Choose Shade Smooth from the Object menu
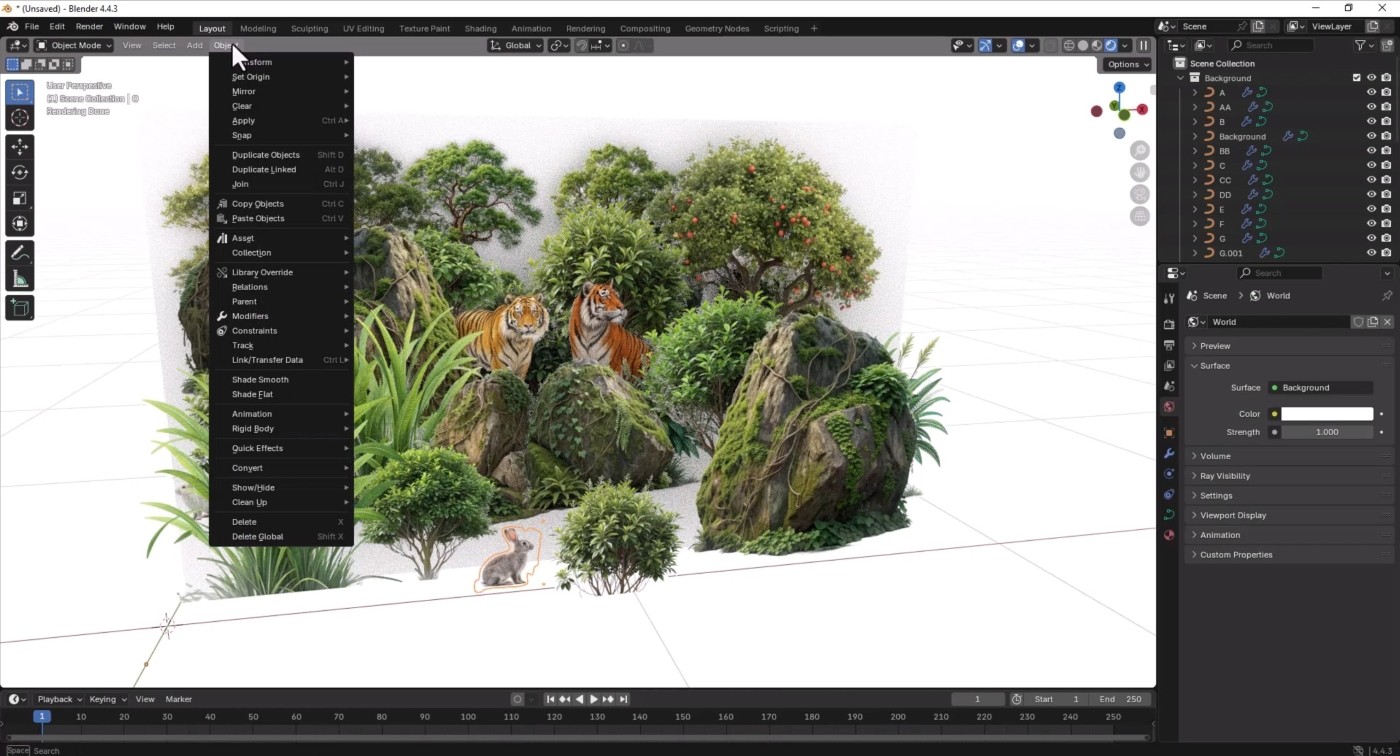Image resolution: width=1400 pixels, height=756 pixels. (260, 379)
